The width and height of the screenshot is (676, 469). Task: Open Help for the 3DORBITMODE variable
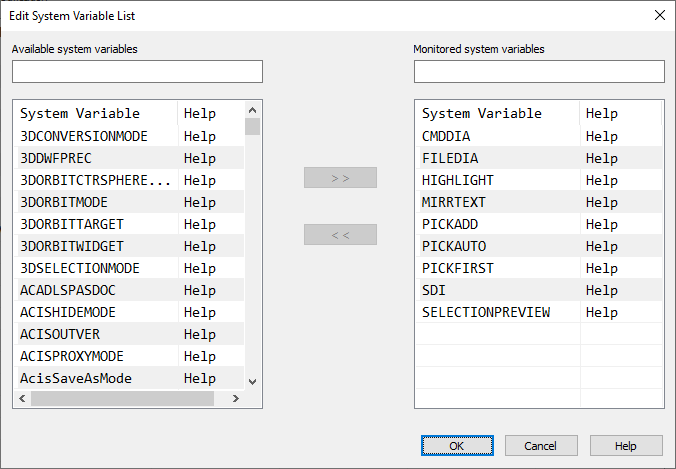pyautogui.click(x=200, y=202)
